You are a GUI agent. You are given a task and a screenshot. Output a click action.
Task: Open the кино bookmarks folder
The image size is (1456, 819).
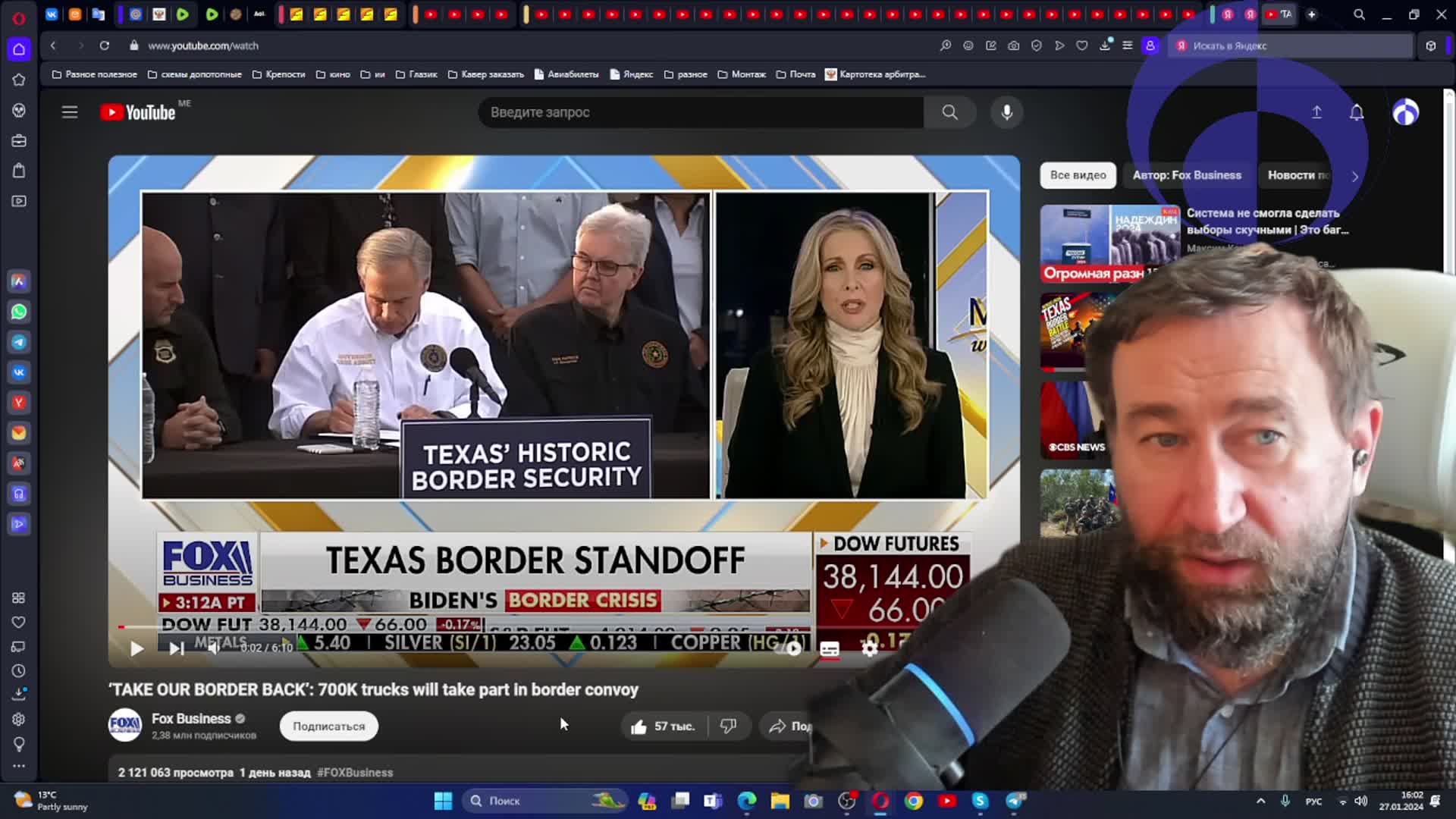click(x=333, y=74)
